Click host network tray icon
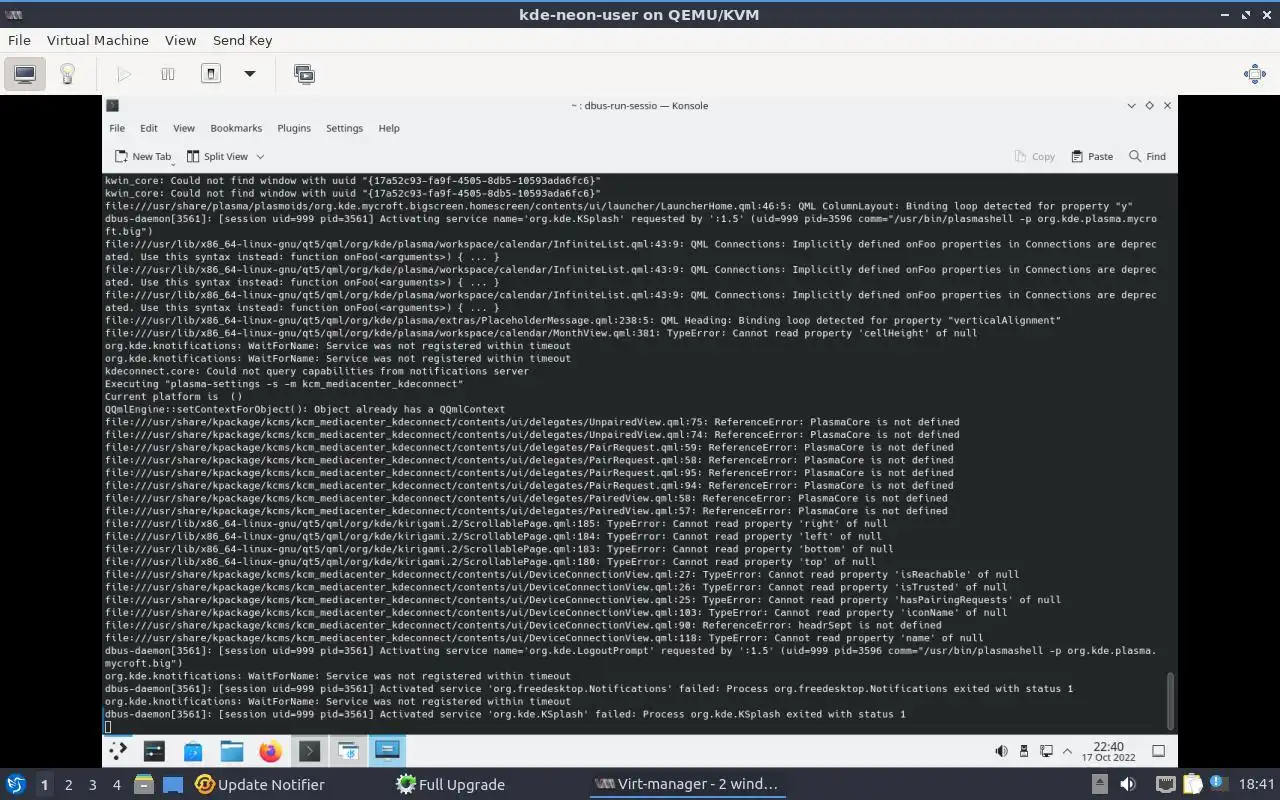The width and height of the screenshot is (1280, 800). pos(1165,785)
